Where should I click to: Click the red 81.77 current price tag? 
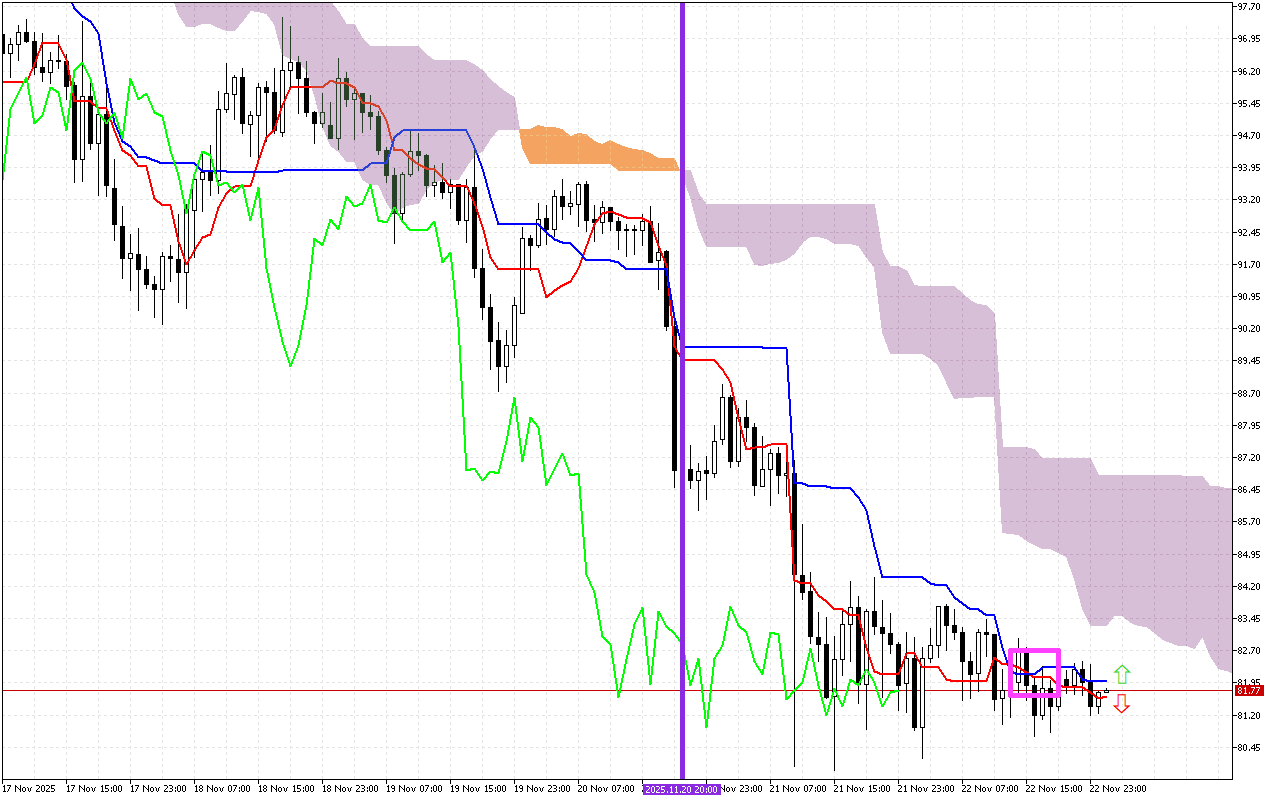point(1248,691)
